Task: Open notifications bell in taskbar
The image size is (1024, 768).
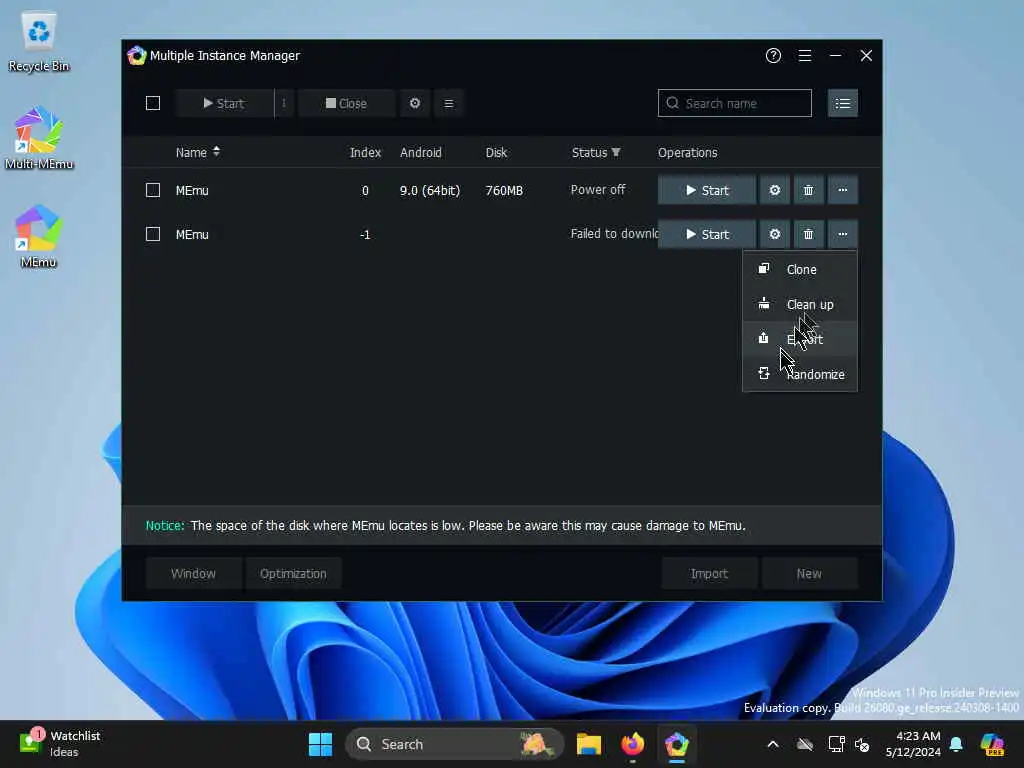Action: coord(956,744)
